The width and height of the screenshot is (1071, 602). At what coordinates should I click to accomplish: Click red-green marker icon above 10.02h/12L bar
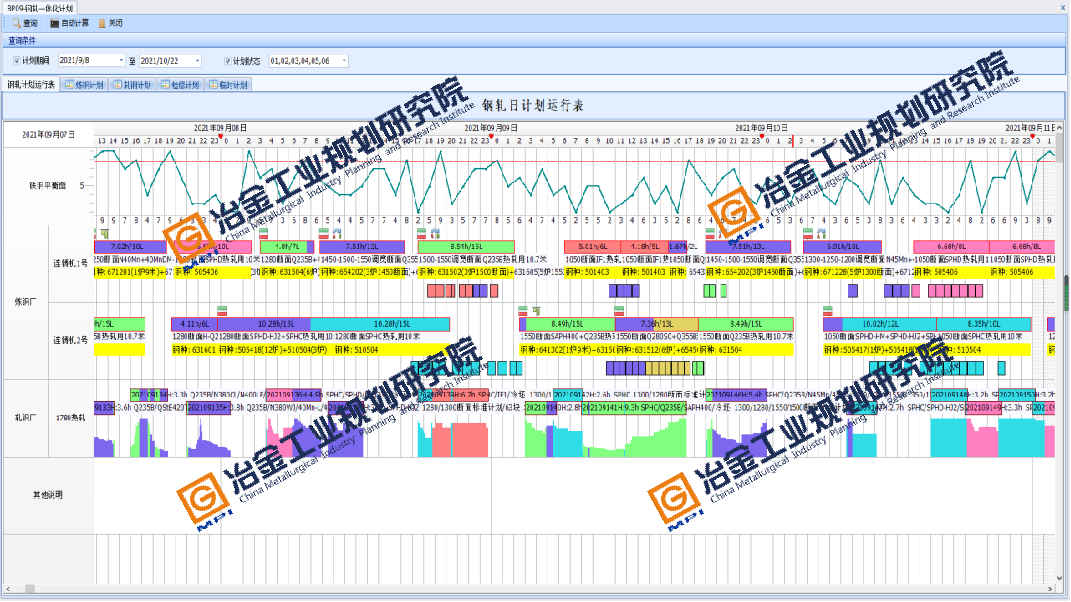tap(828, 311)
